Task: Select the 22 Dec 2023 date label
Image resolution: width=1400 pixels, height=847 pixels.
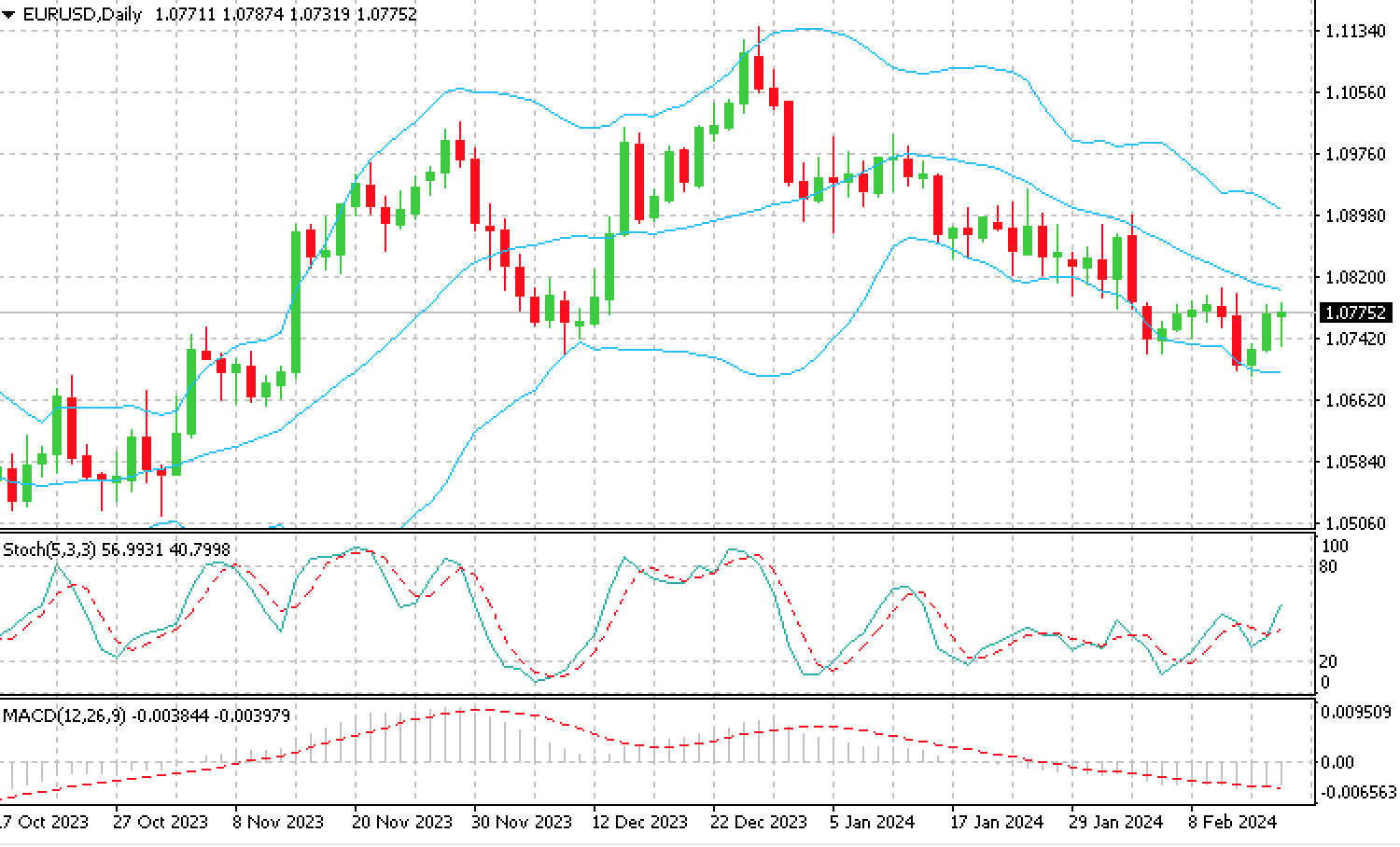Action: click(760, 822)
